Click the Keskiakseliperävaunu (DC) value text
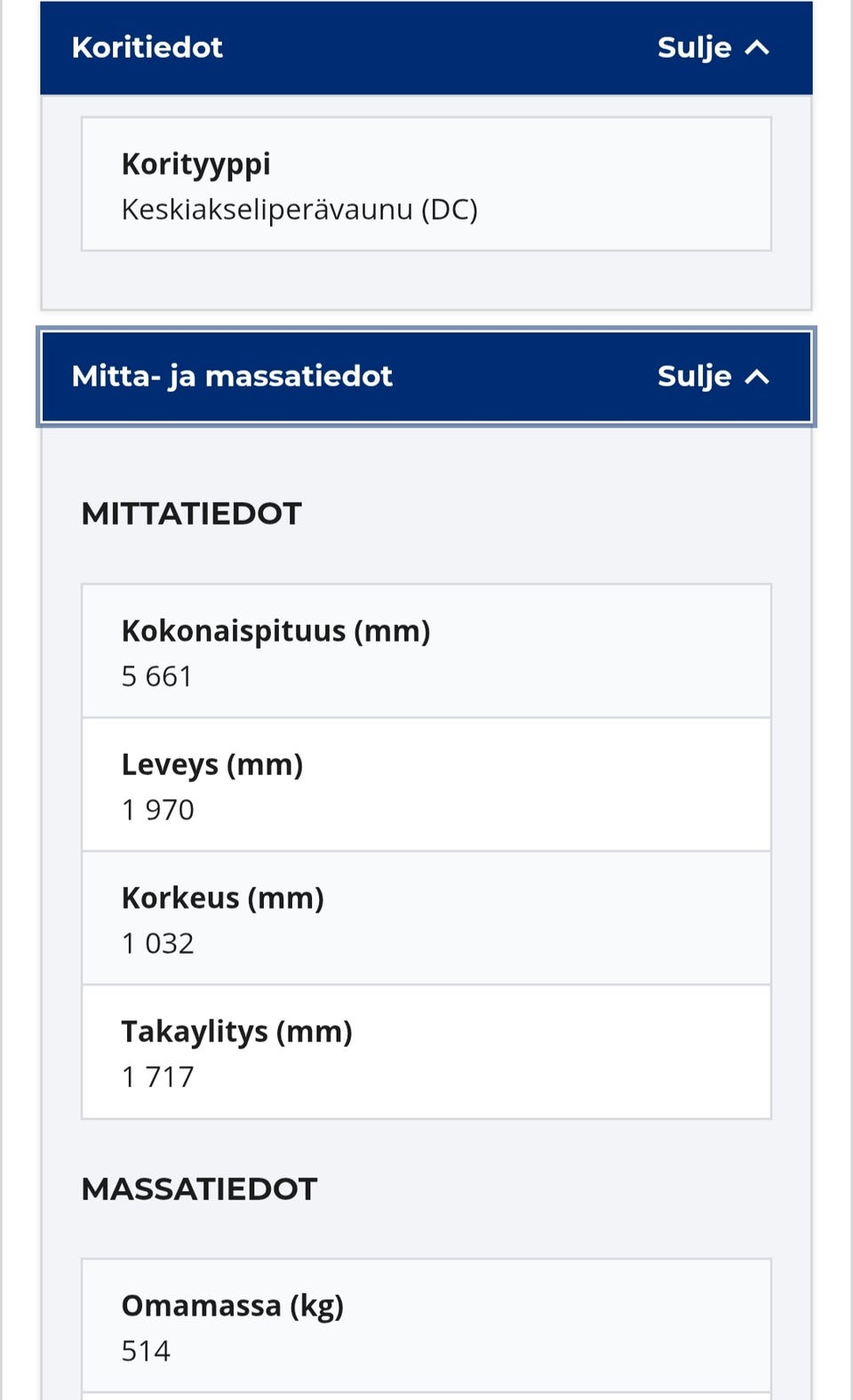The width and height of the screenshot is (853, 1400). (299, 210)
